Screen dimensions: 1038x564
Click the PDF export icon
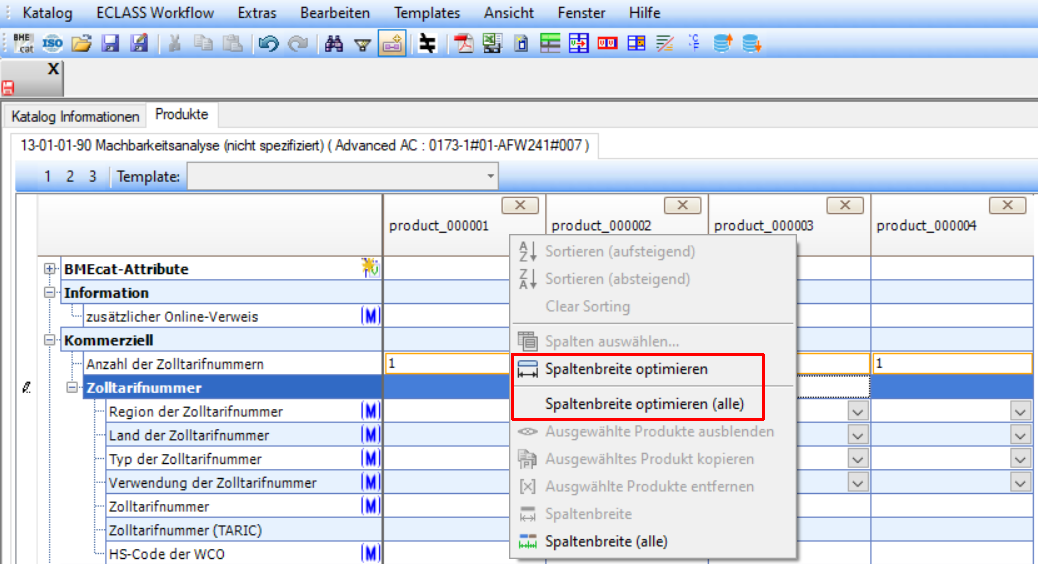tap(463, 43)
